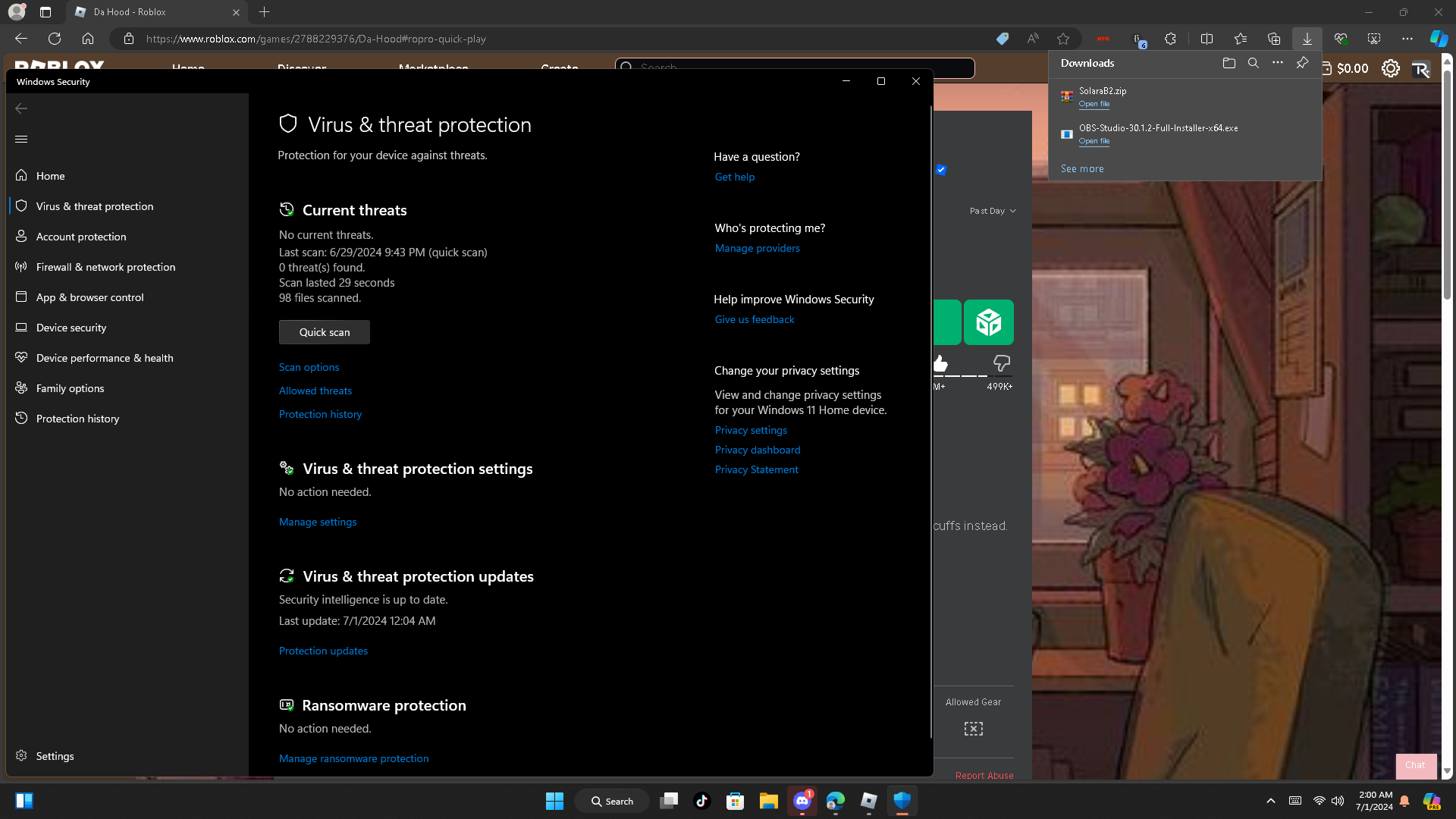Toggle the blue checkbox on Roblox page
The width and height of the screenshot is (1456, 819).
[941, 170]
